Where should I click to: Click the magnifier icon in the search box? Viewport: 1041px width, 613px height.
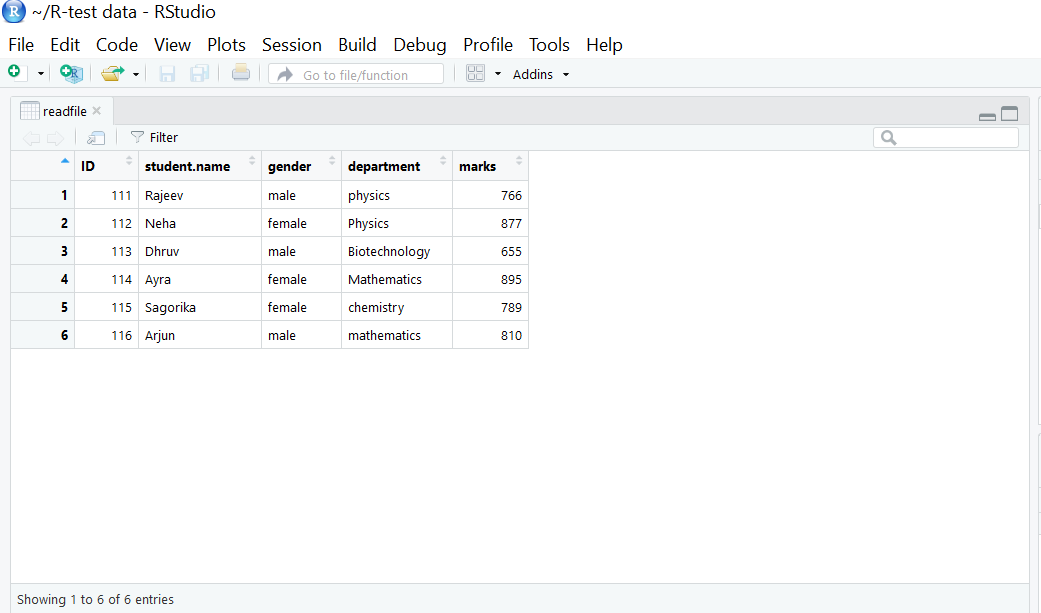[886, 137]
